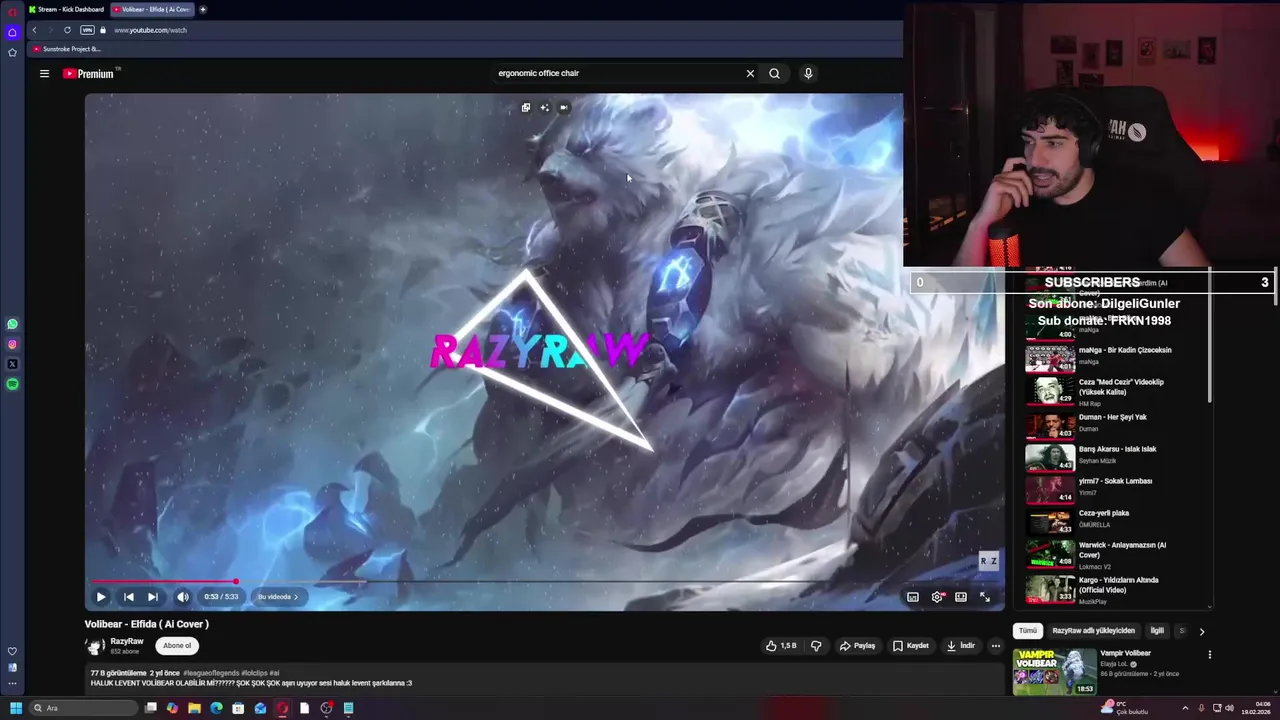Show more filter chips with right chevron
Image resolution: width=1280 pixels, height=720 pixels.
(x=1201, y=631)
